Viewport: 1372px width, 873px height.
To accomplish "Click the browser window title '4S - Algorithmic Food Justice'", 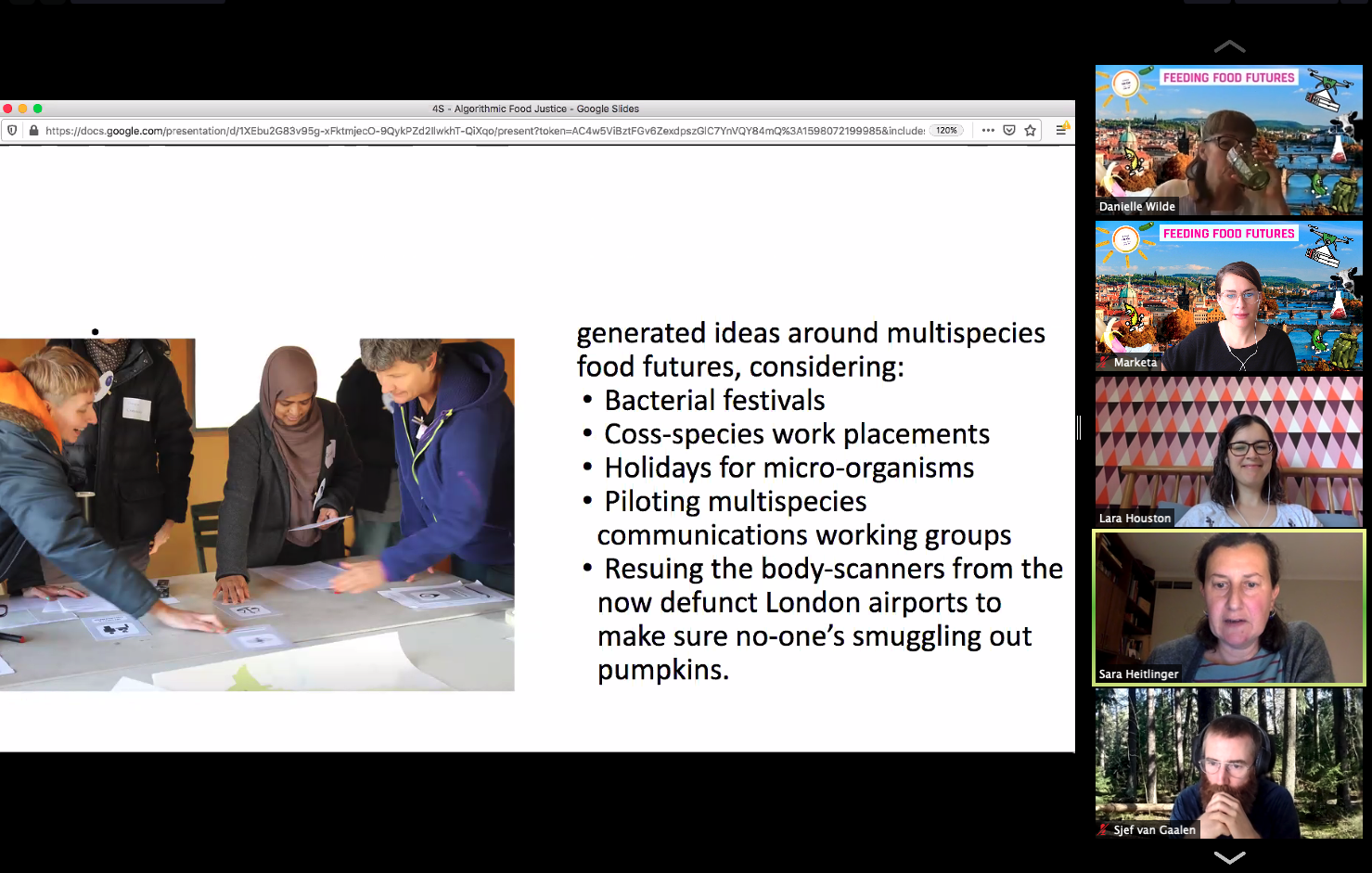I will coord(535,109).
